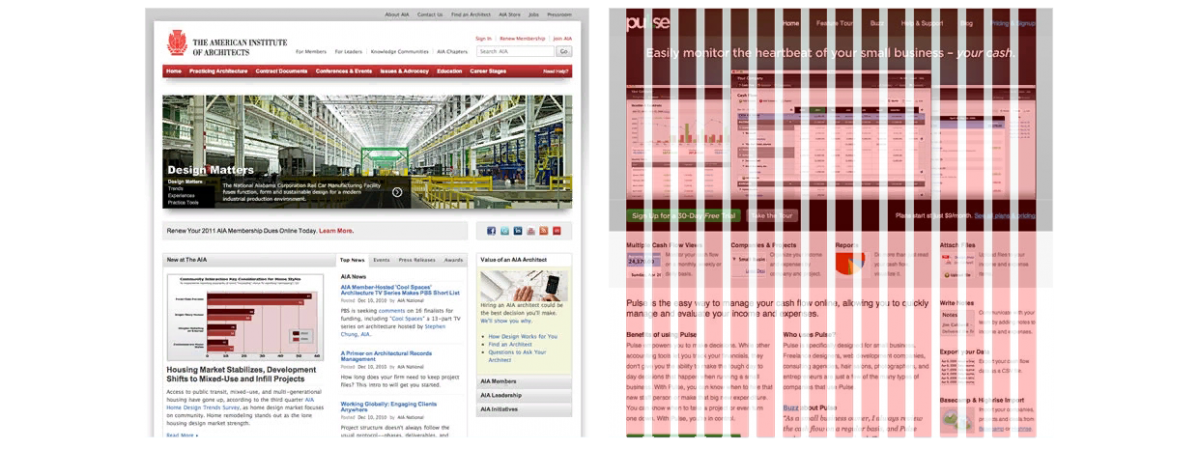Select Trends in hero banner list
The width and height of the screenshot is (1200, 449).
(x=175, y=188)
